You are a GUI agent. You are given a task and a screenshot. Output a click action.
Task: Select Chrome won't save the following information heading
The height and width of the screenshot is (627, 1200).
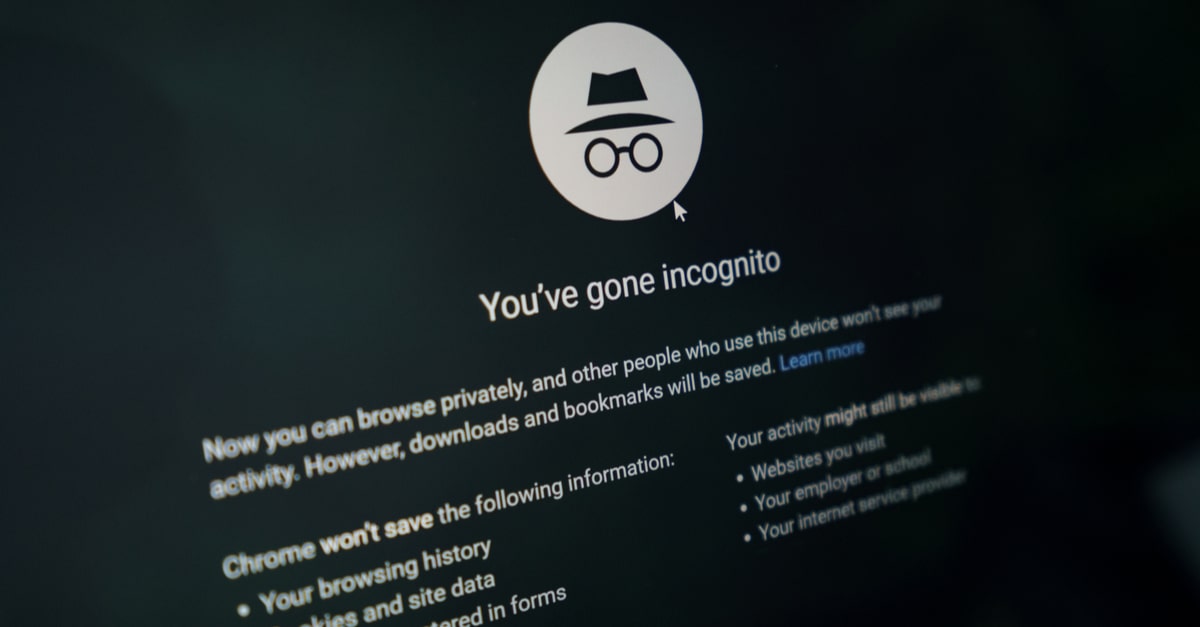pos(449,513)
